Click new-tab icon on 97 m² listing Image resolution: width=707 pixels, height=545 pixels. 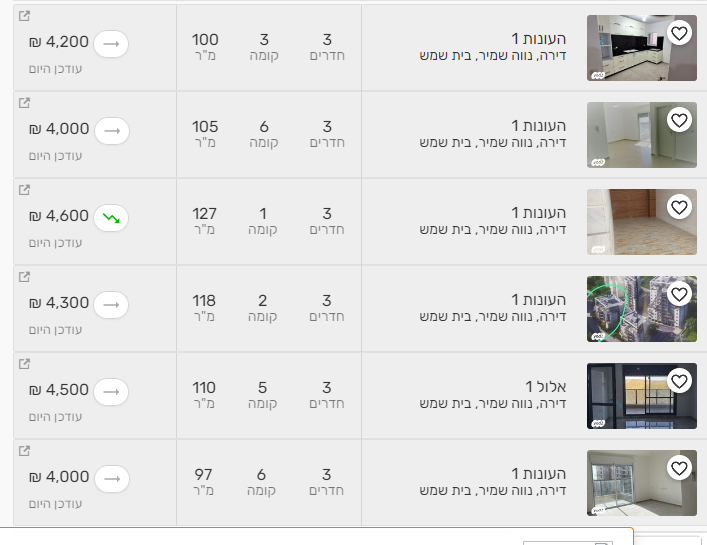(x=25, y=451)
